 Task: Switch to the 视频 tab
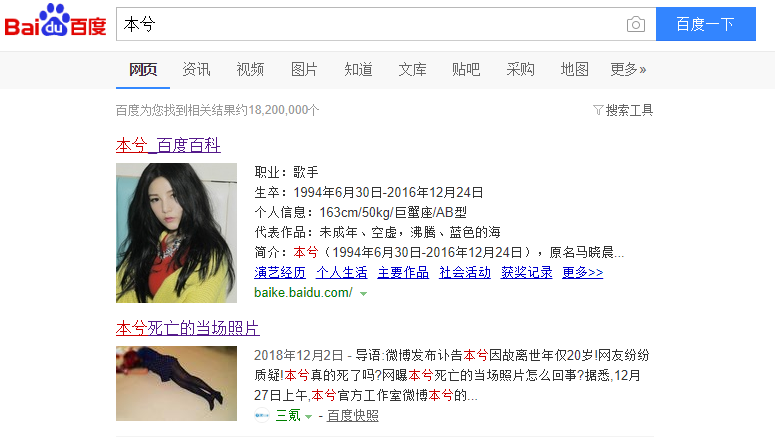[x=250, y=69]
